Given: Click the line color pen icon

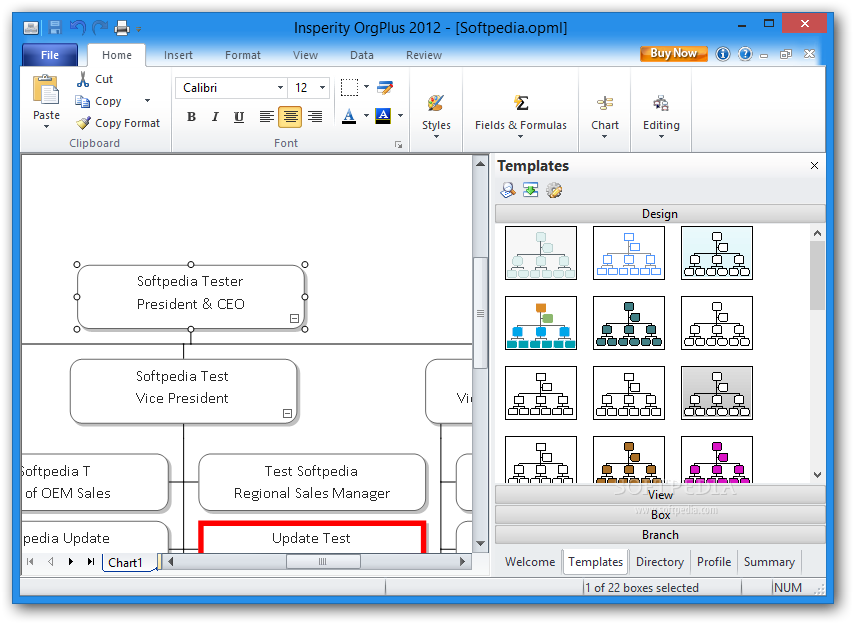Looking at the screenshot, I should pos(385,87).
